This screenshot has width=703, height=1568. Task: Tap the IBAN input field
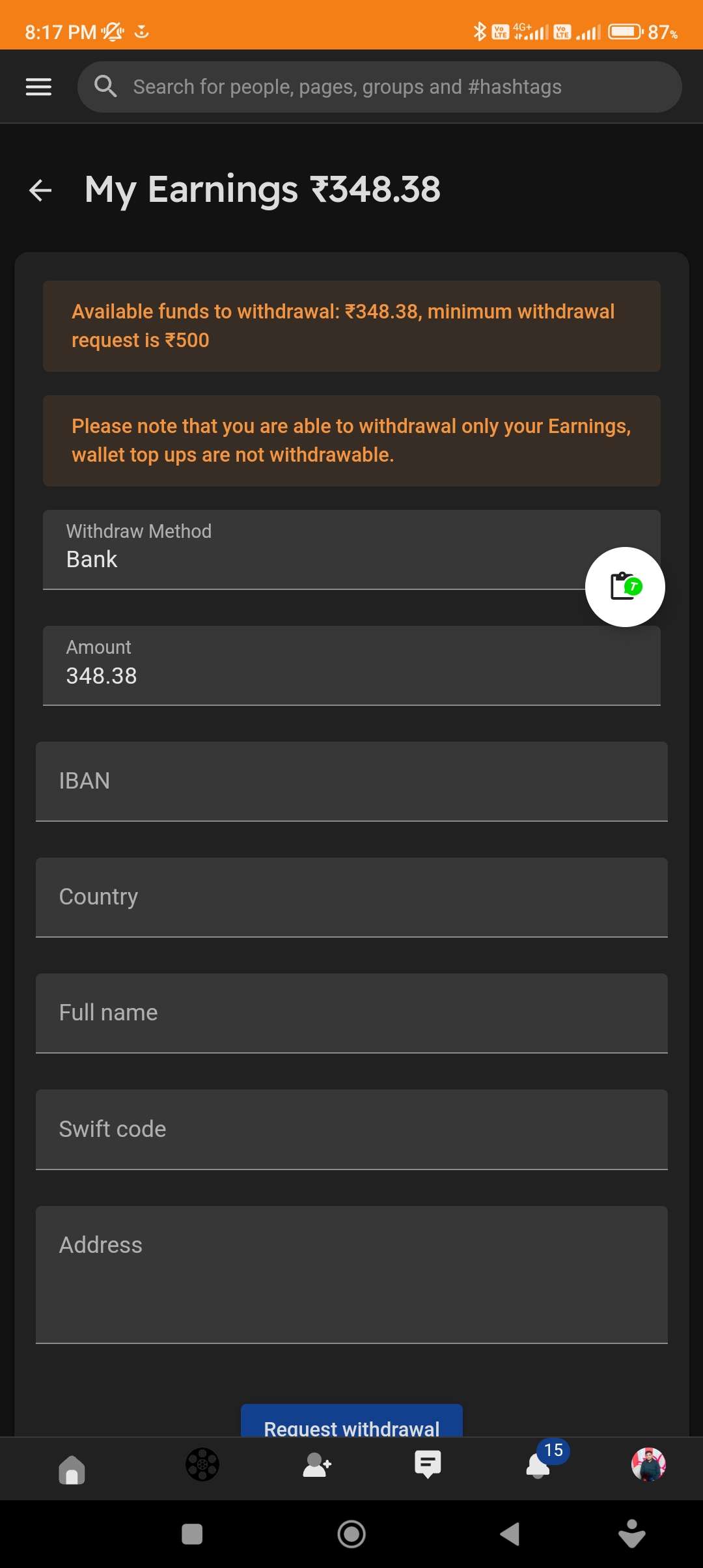point(351,781)
